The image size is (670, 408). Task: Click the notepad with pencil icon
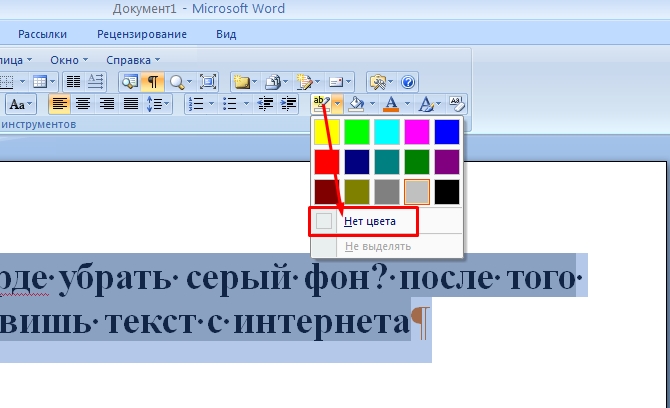[x=304, y=82]
